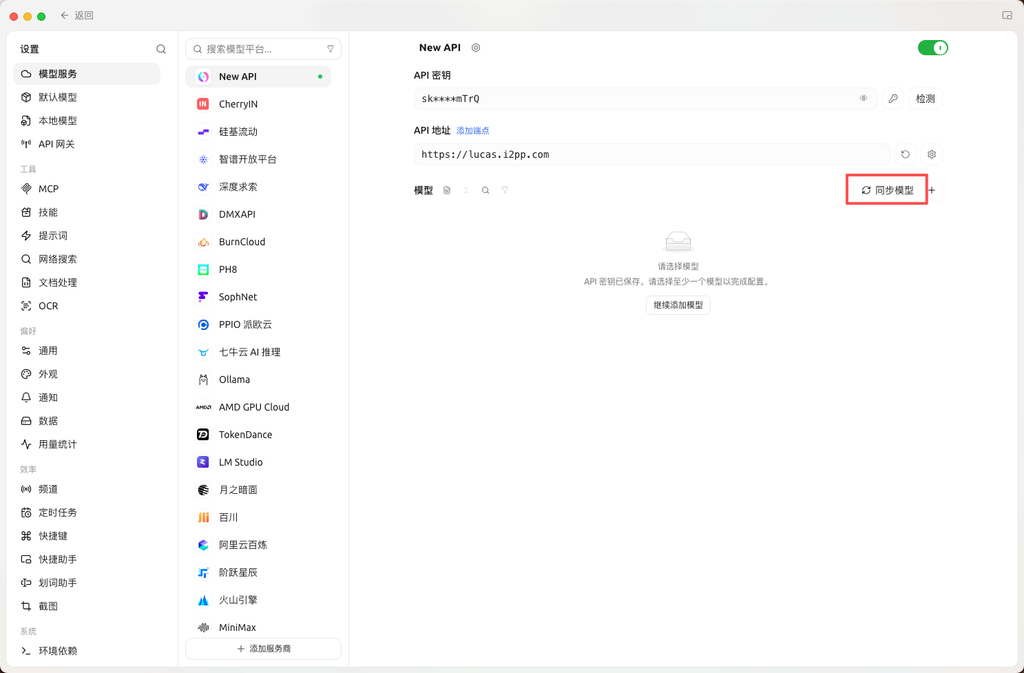The image size is (1024, 673).
Task: Open API 网关 settings section
Action: click(86, 144)
